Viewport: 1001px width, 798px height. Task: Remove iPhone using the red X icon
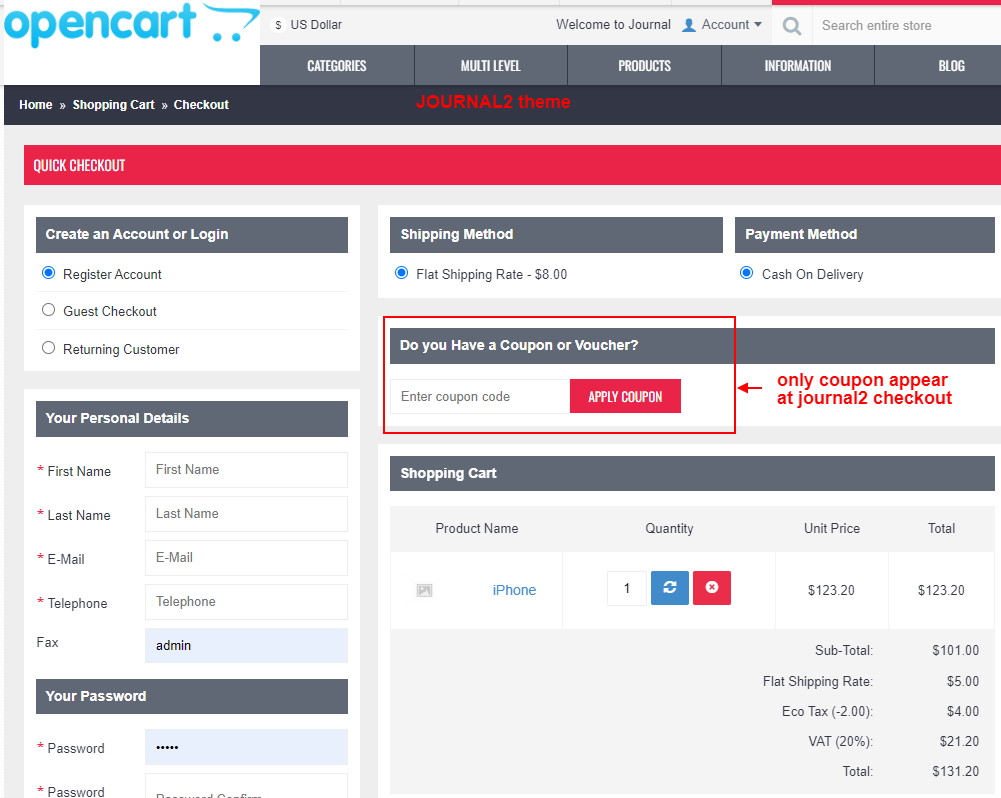point(711,588)
